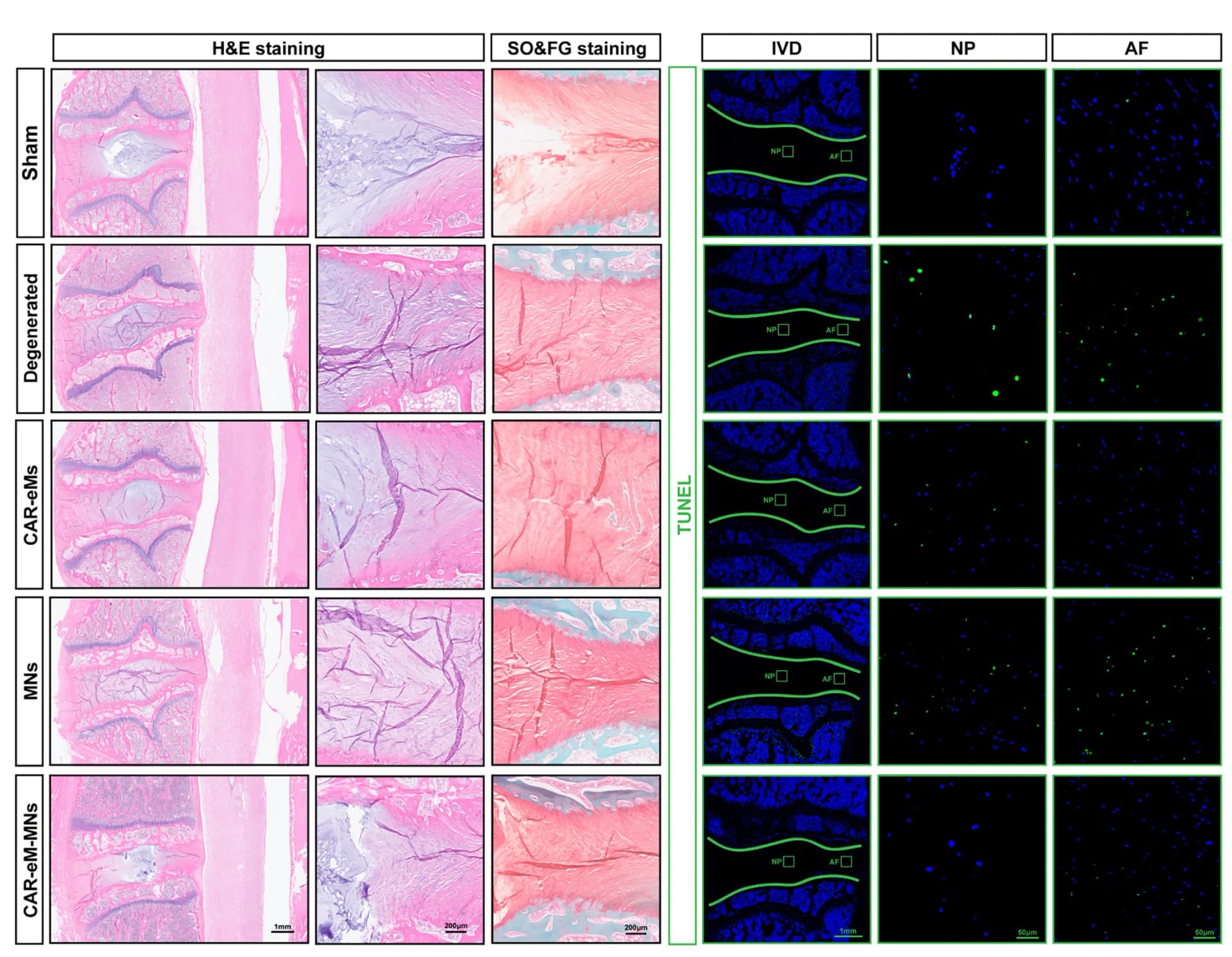Click the '1mm' scale bar in H&E overview
Viewport: 1232px width, 957px height.
pos(282,929)
